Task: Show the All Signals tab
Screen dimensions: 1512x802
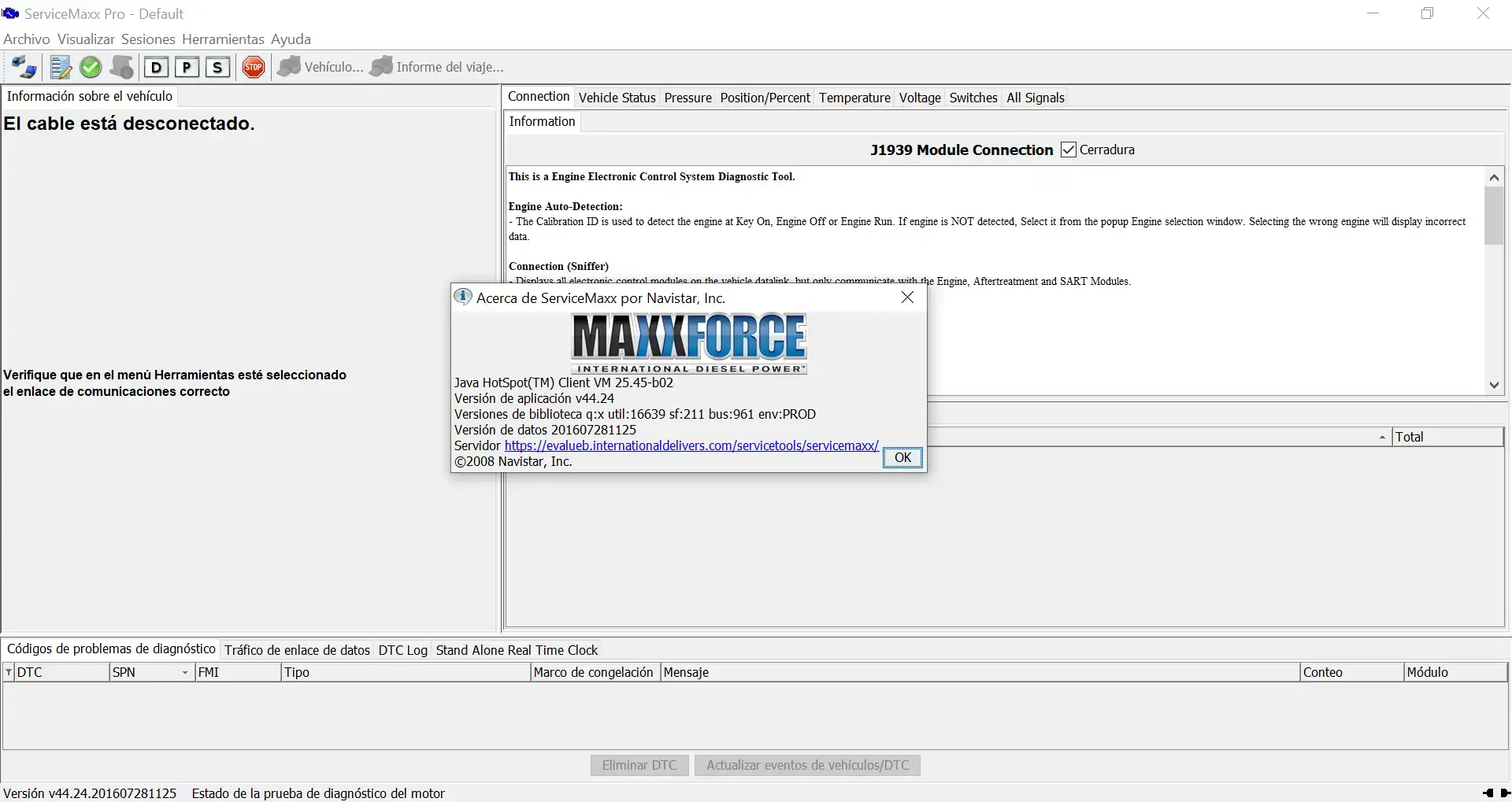Action: 1036,98
